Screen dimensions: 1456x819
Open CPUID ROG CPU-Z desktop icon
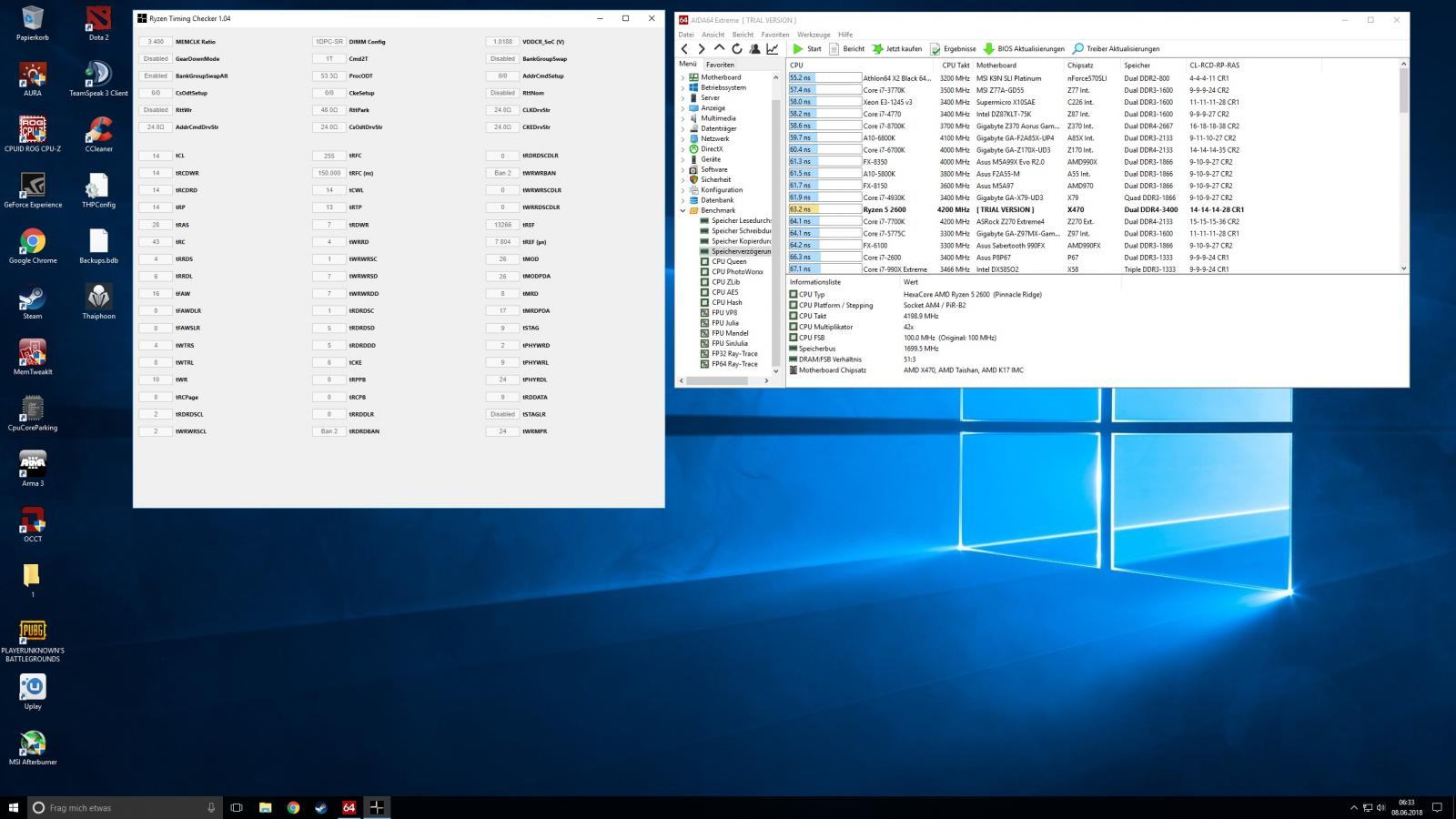tap(33, 135)
